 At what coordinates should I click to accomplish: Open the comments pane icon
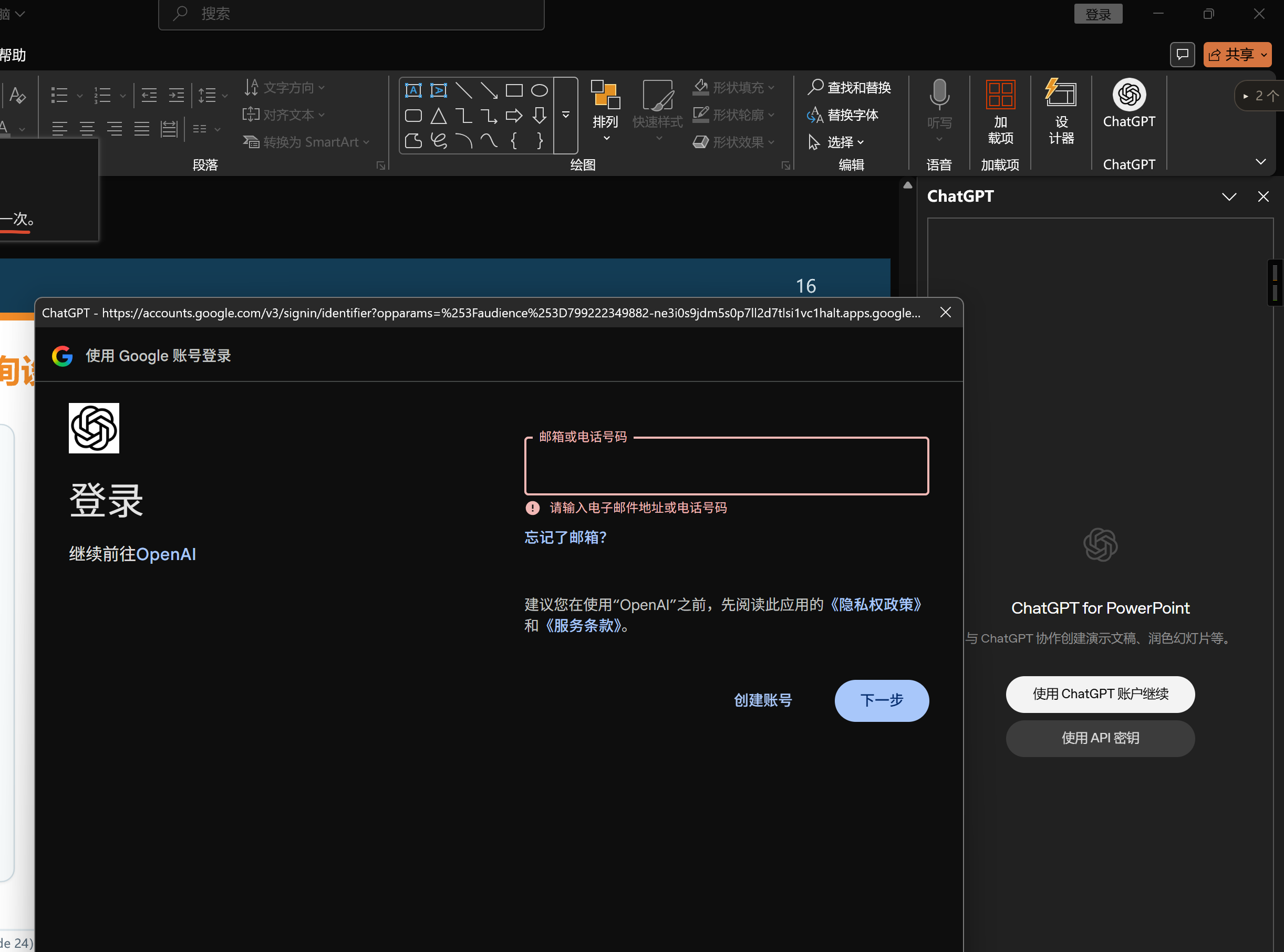pyautogui.click(x=1182, y=55)
